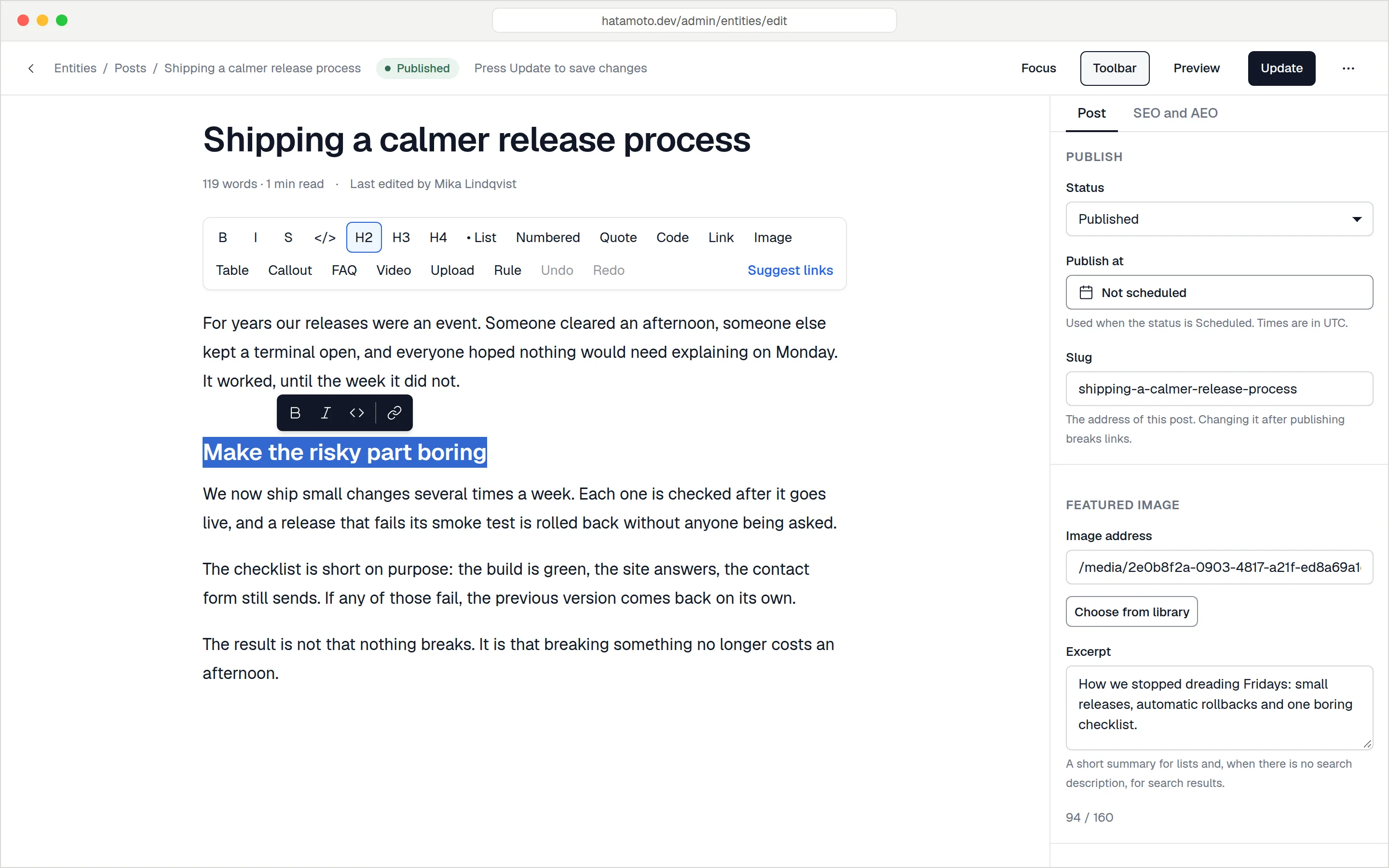Click the back chevron beside Entities

tap(31, 68)
